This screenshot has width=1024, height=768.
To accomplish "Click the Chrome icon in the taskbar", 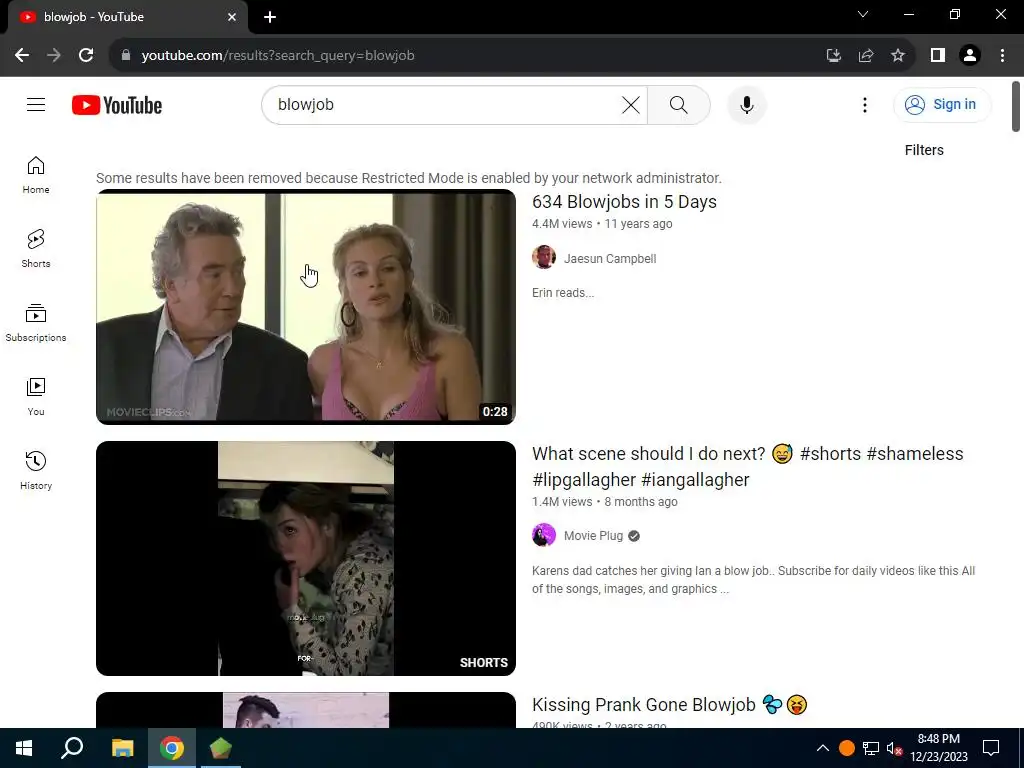I will [172, 748].
